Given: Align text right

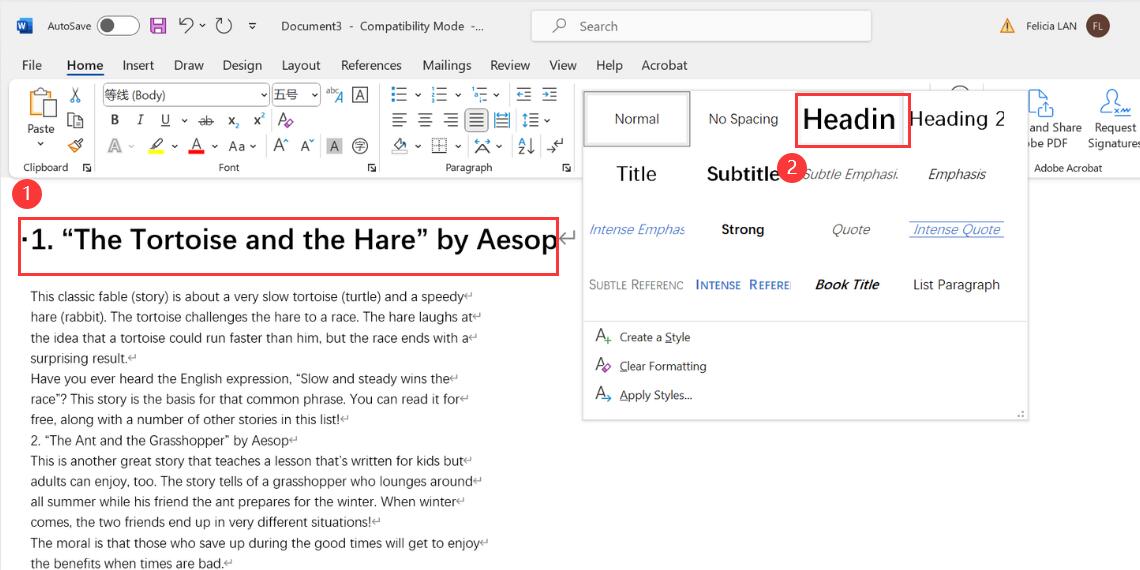Looking at the screenshot, I should coord(451,120).
